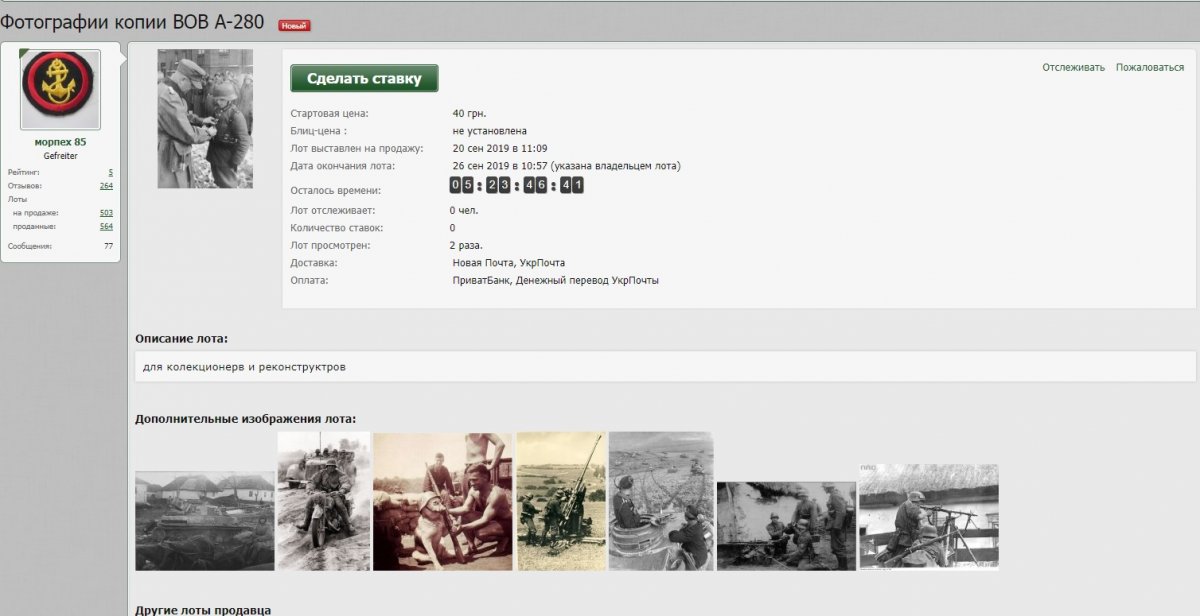Open thumbnail of shirtless men with dog
The width and height of the screenshot is (1200, 616).
point(442,501)
